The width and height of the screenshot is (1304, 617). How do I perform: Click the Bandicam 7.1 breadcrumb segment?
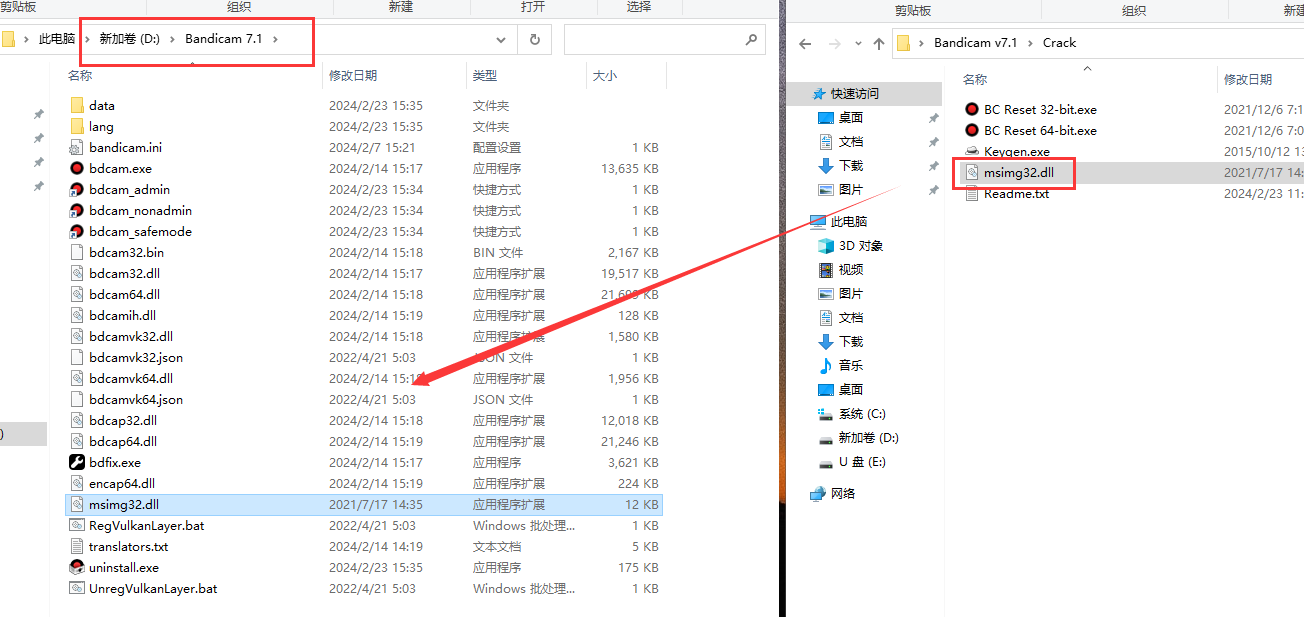coord(222,39)
